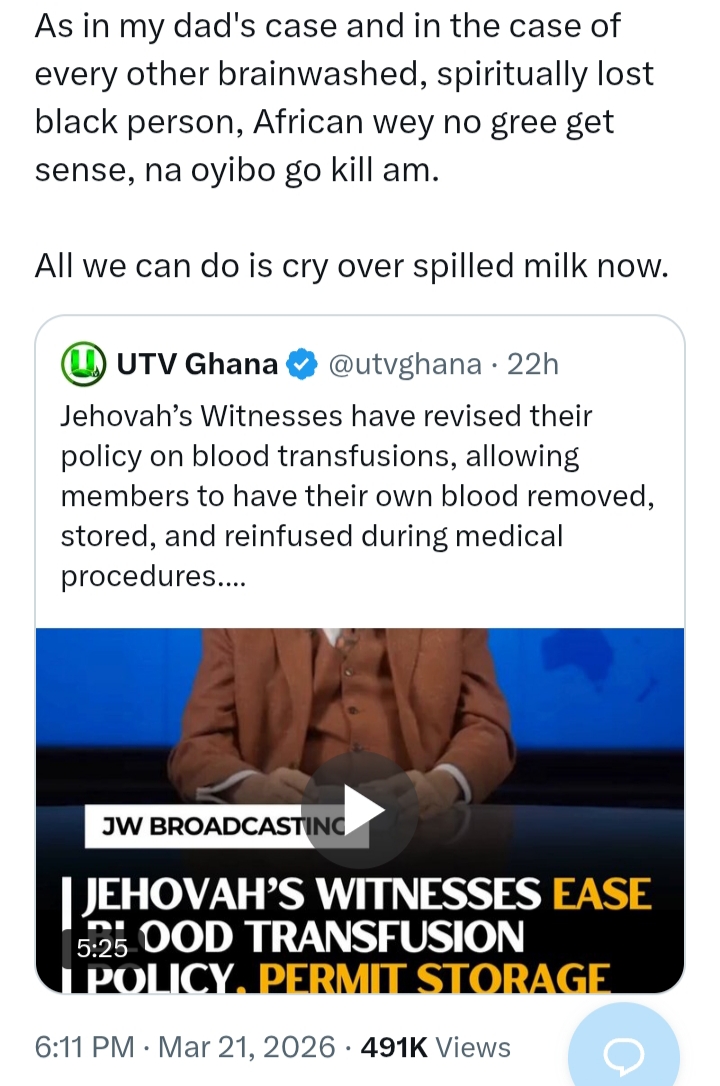The width and height of the screenshot is (720, 1086).
Task: Tap the 6:11 PM post time
Action: pos(84,1047)
